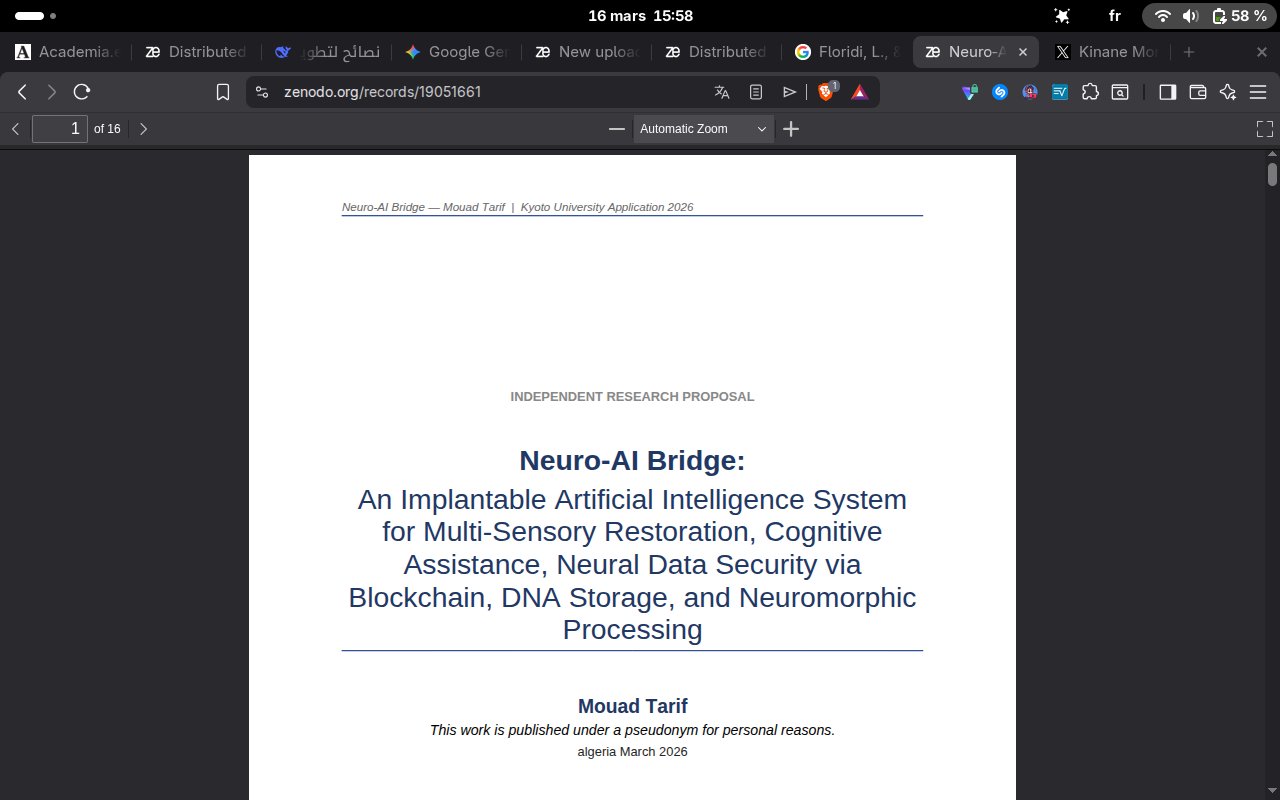Click the subtitle line "Blockchain, DNA Storage, and Neuromorphic"
Screen dimensions: 1280x800
[632, 598]
